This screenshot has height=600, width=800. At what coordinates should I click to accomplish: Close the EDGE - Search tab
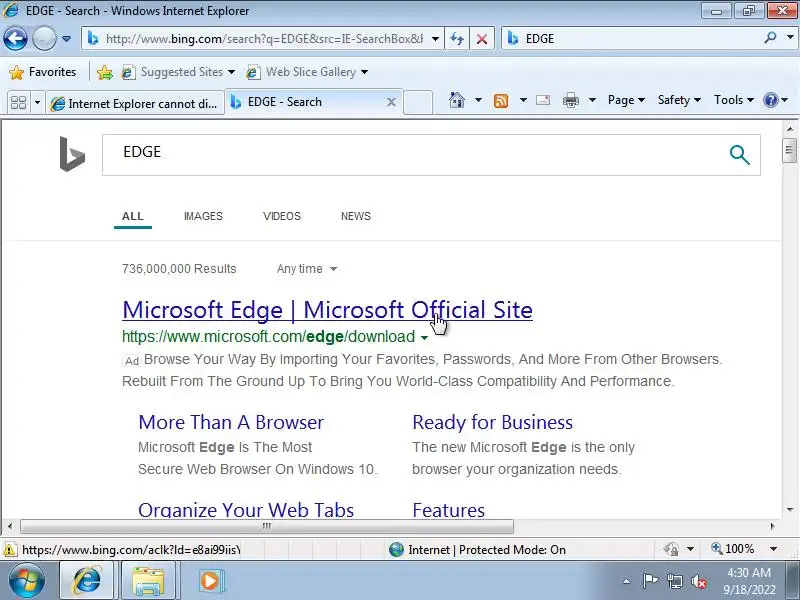pos(391,102)
